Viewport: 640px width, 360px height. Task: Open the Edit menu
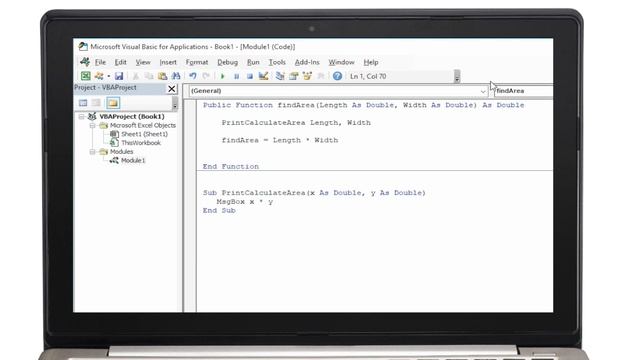pos(120,62)
